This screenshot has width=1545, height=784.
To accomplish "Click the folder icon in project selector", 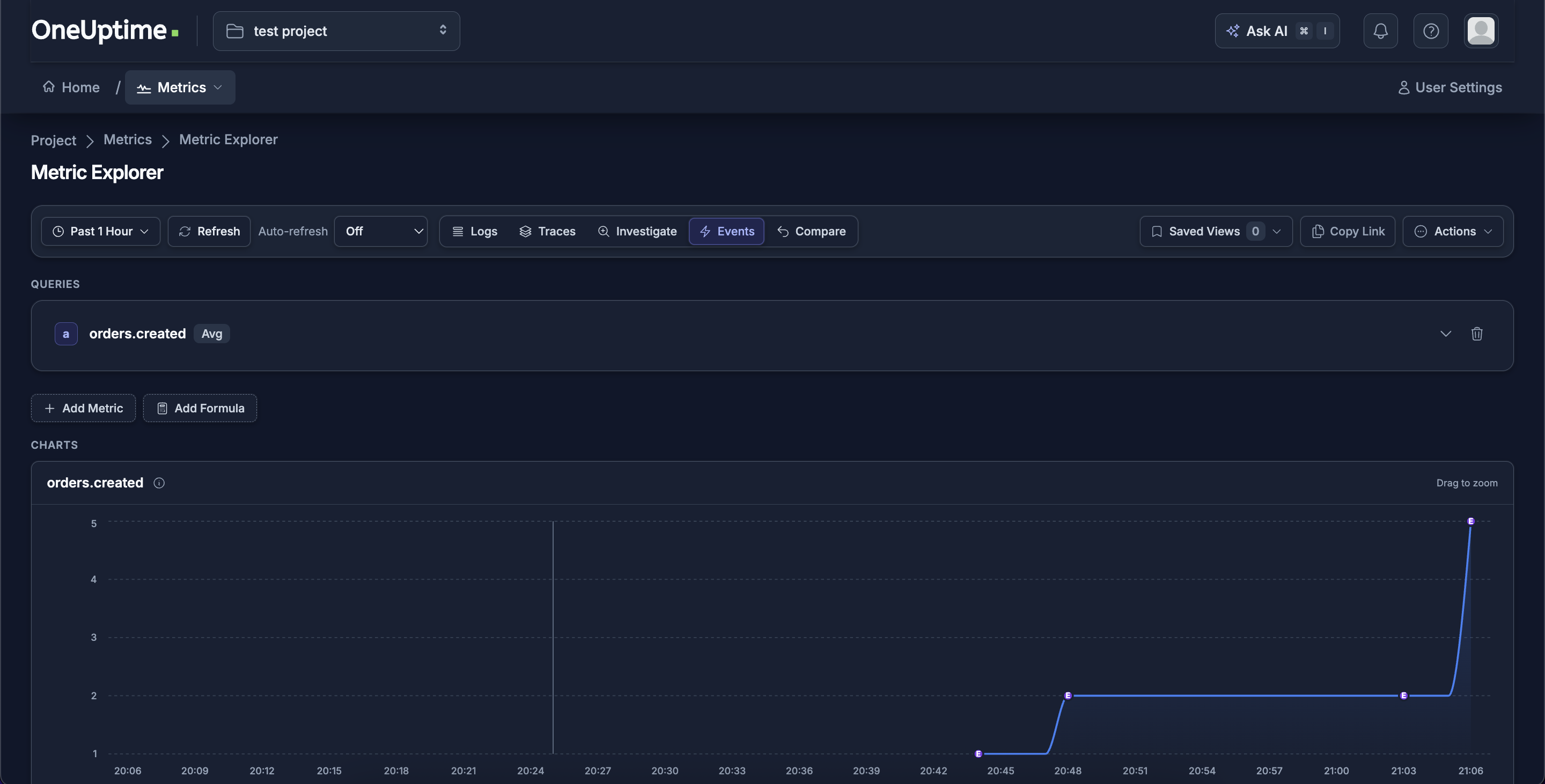I will click(234, 31).
